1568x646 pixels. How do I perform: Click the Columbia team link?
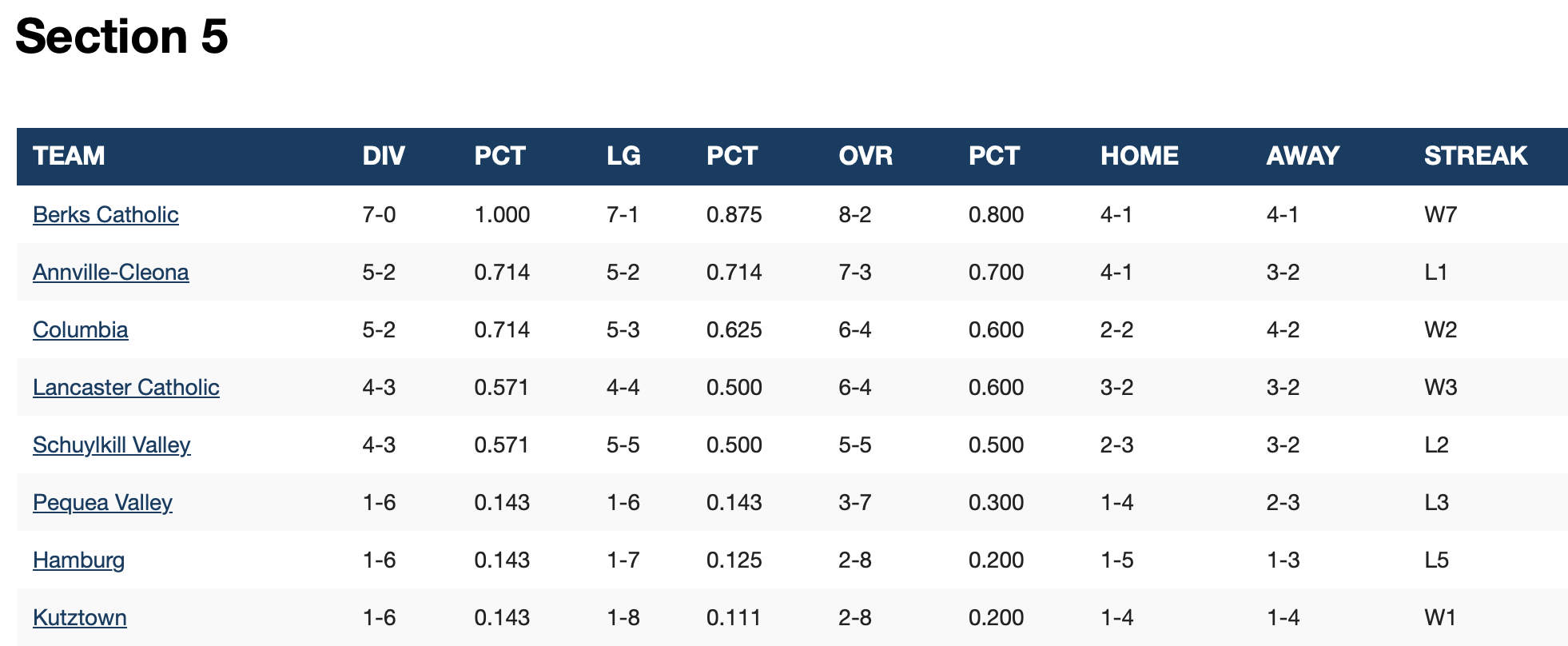click(80, 329)
